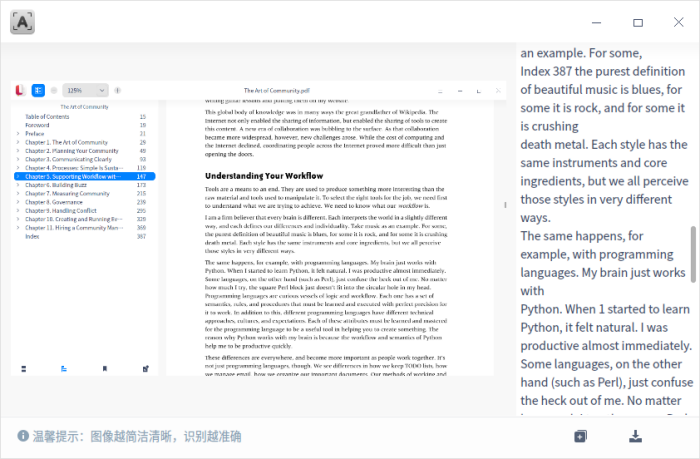Click the zoom-in plus icon in the preview
The image size is (700, 459).
tap(117, 90)
